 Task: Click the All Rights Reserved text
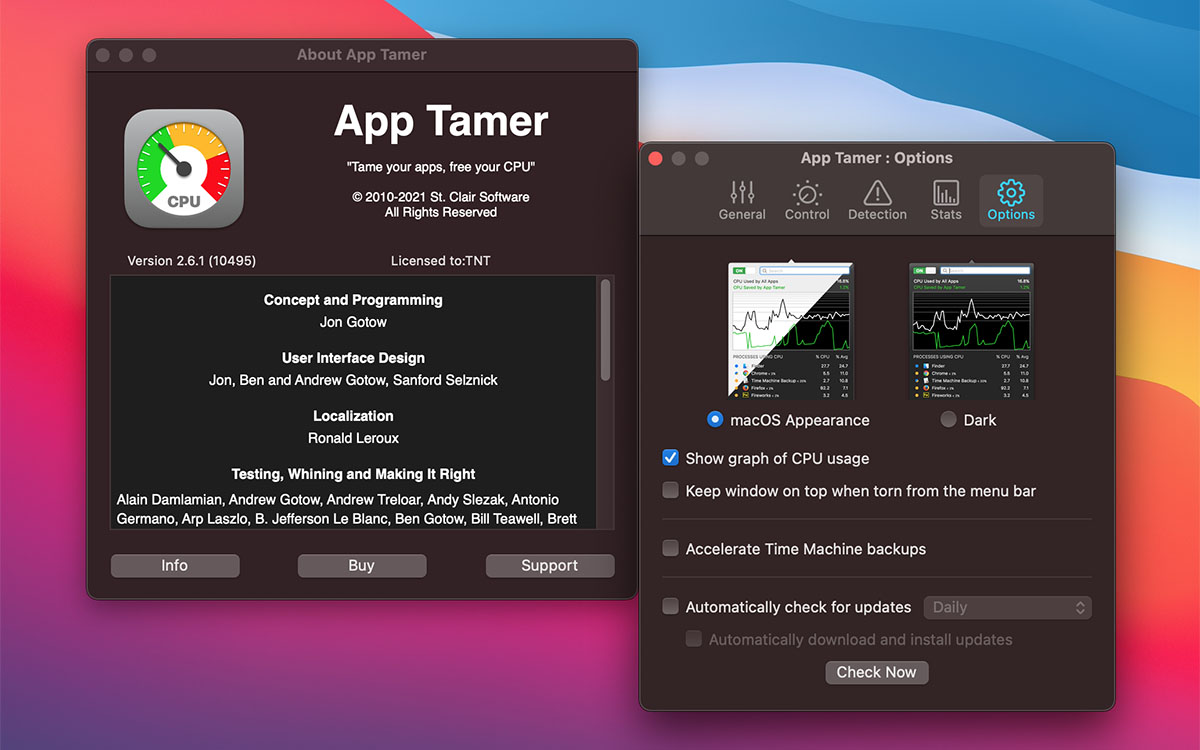click(441, 212)
